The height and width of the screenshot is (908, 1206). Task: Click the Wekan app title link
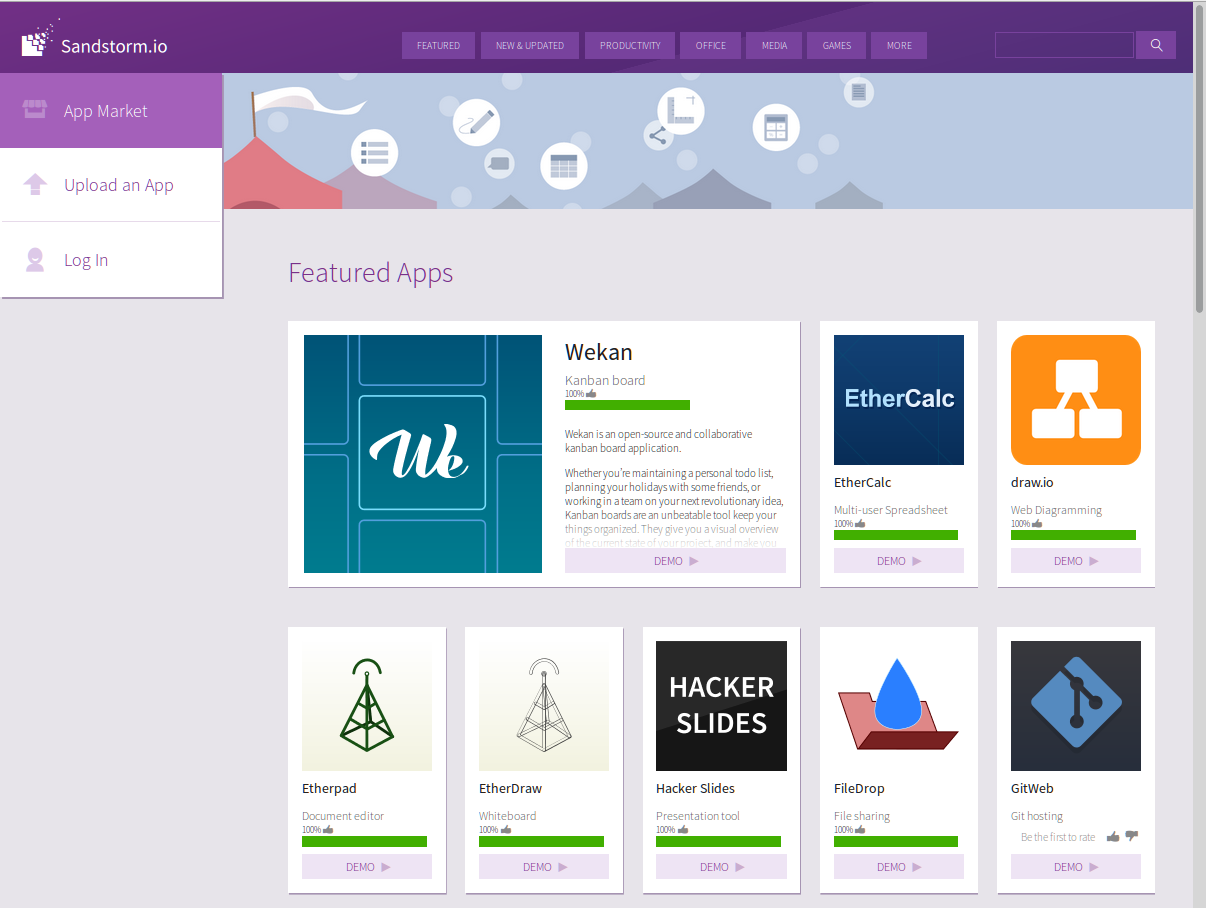click(598, 352)
